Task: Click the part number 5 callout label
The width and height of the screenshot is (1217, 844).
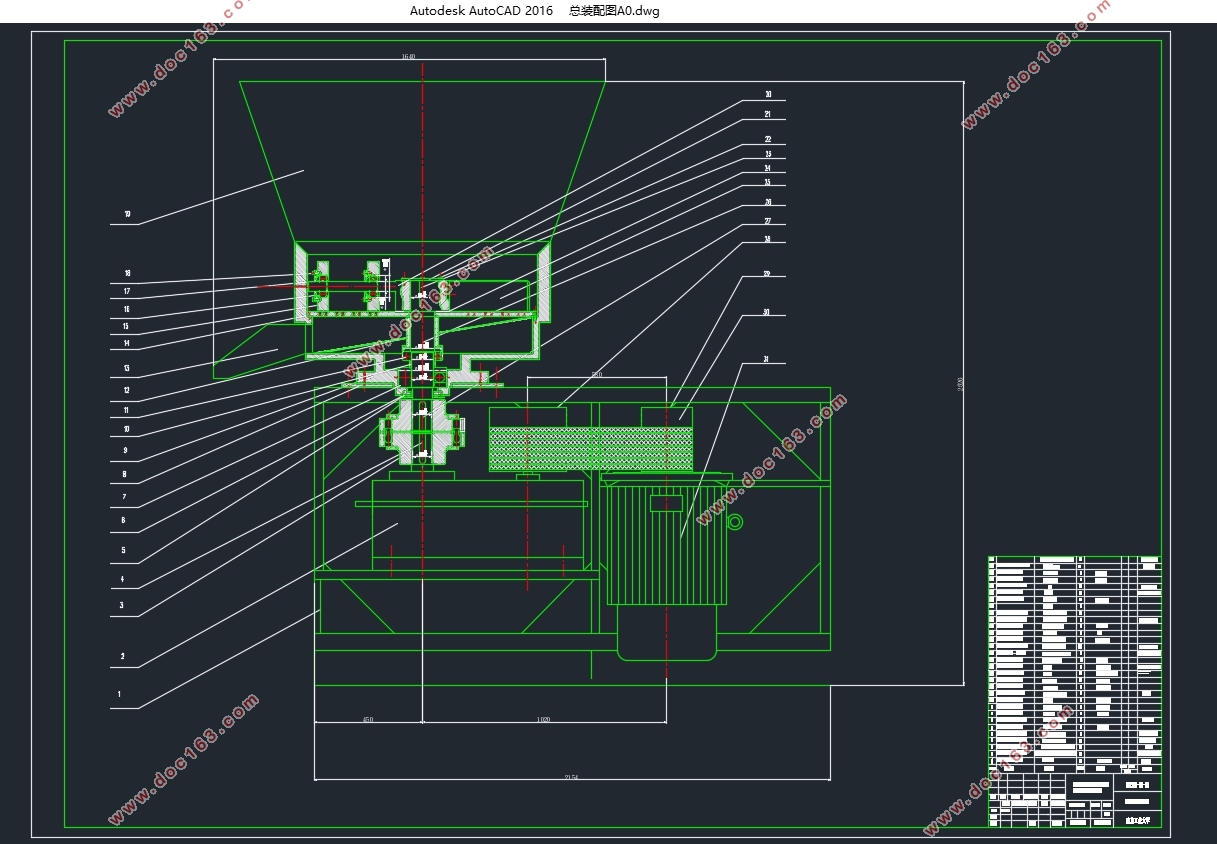Action: tap(123, 550)
